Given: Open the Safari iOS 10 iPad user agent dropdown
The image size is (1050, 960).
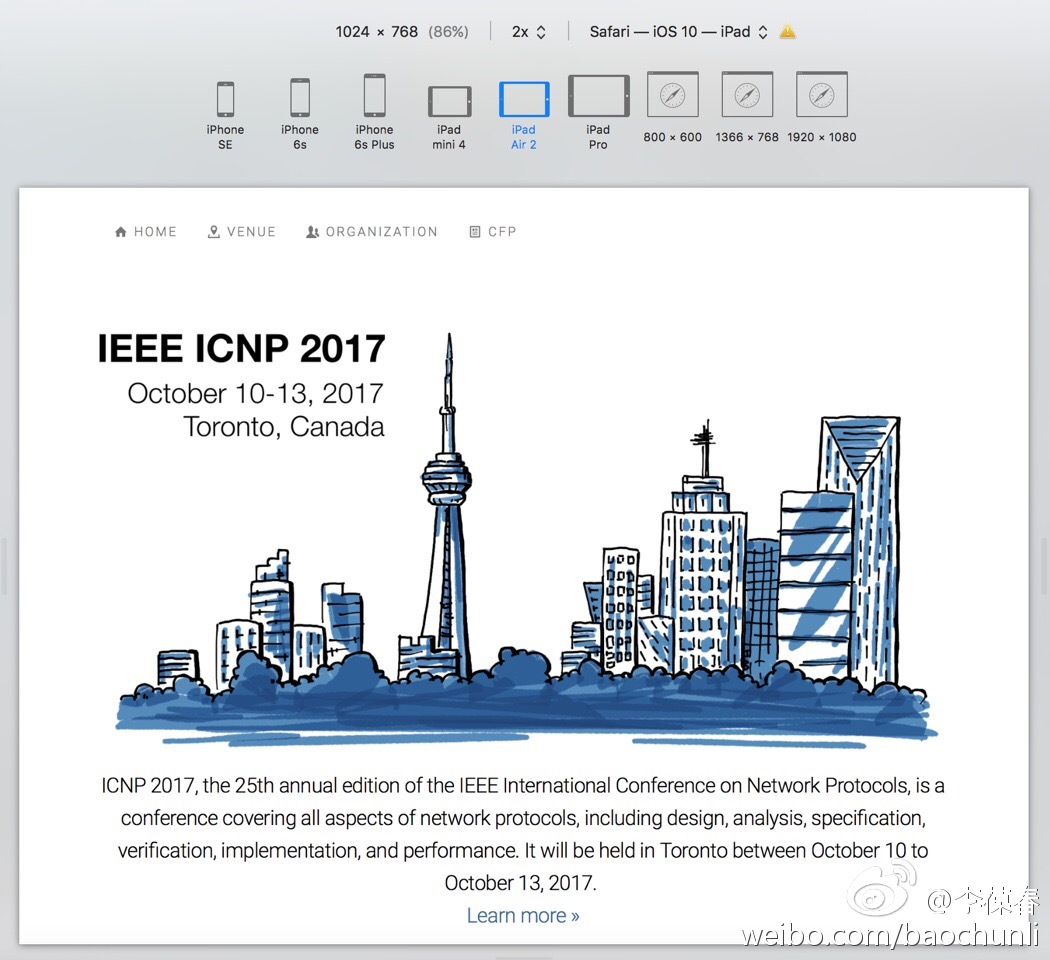Looking at the screenshot, I should pyautogui.click(x=678, y=32).
